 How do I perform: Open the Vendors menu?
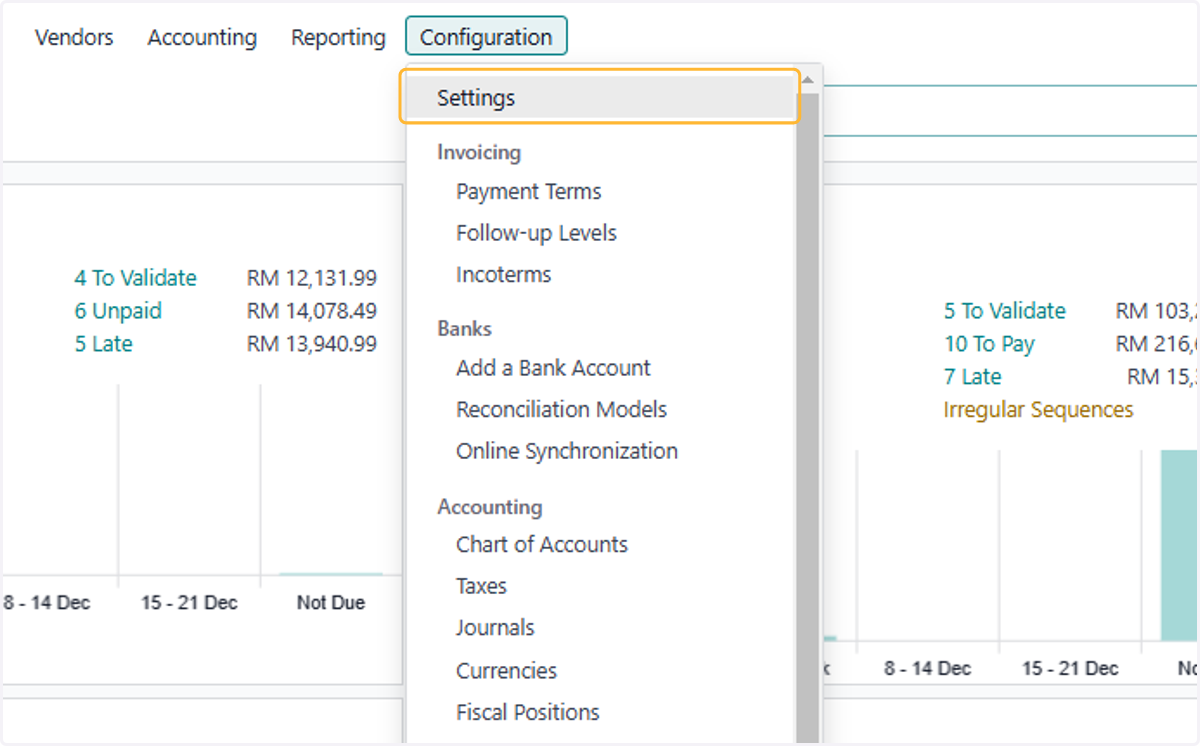click(74, 37)
